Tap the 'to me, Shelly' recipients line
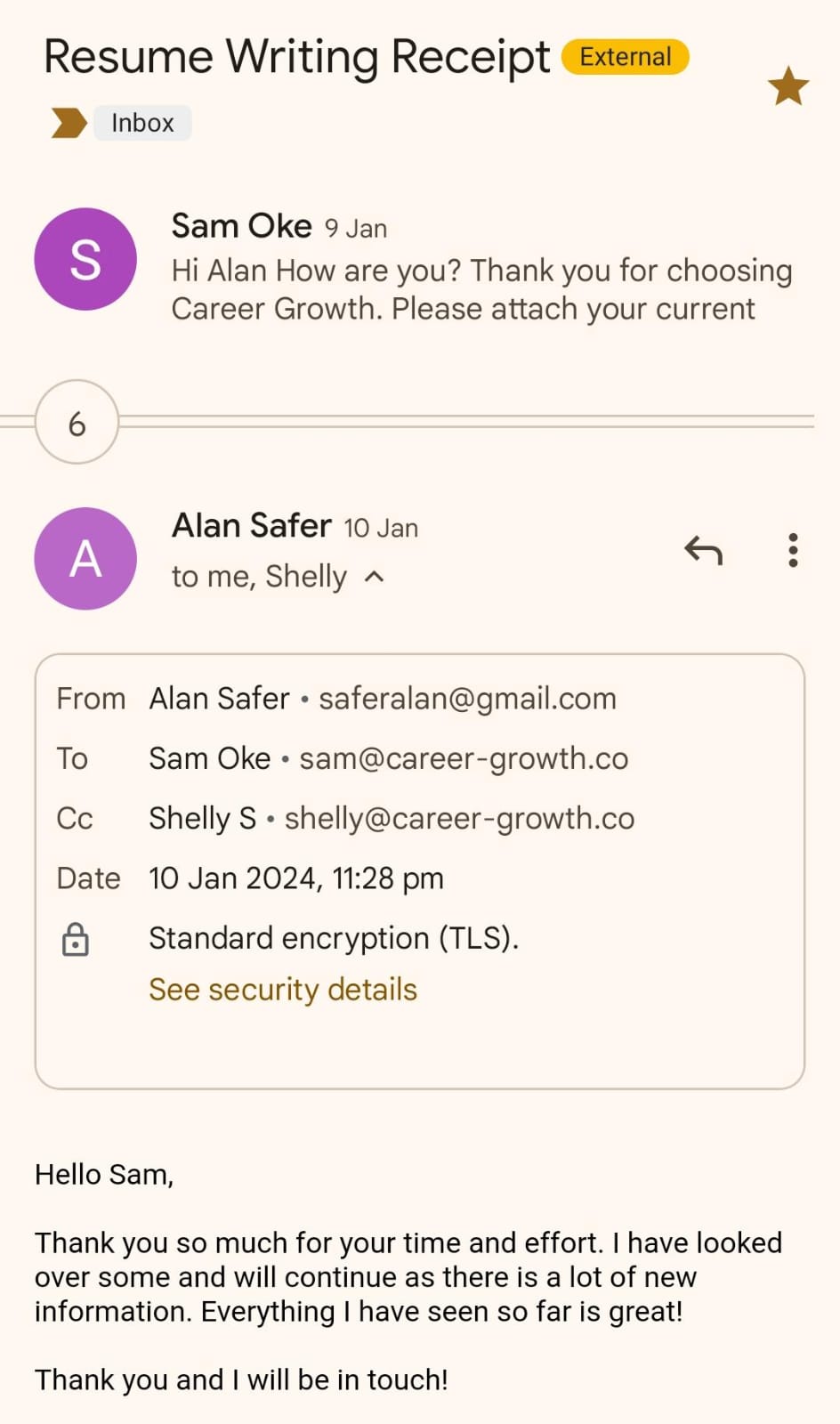 [259, 577]
